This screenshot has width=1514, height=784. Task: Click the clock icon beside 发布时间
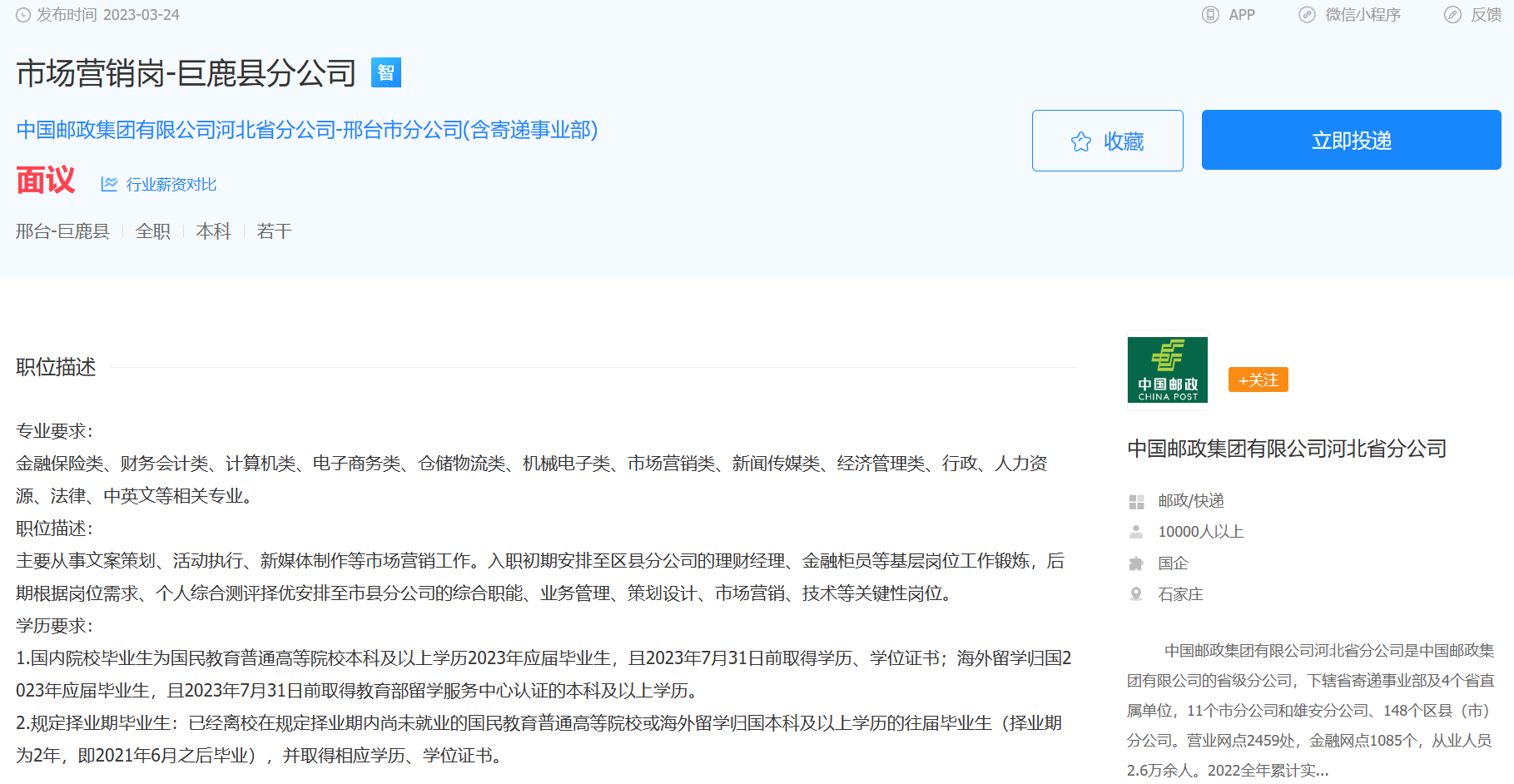tap(23, 15)
